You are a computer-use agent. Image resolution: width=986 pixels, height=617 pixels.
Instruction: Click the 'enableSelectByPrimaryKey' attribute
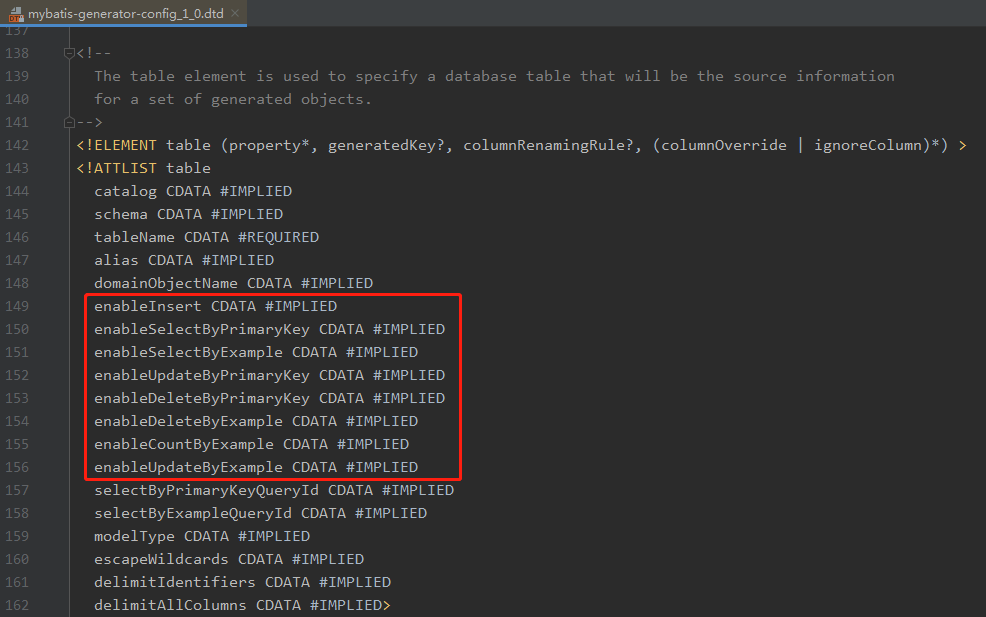tap(202, 330)
